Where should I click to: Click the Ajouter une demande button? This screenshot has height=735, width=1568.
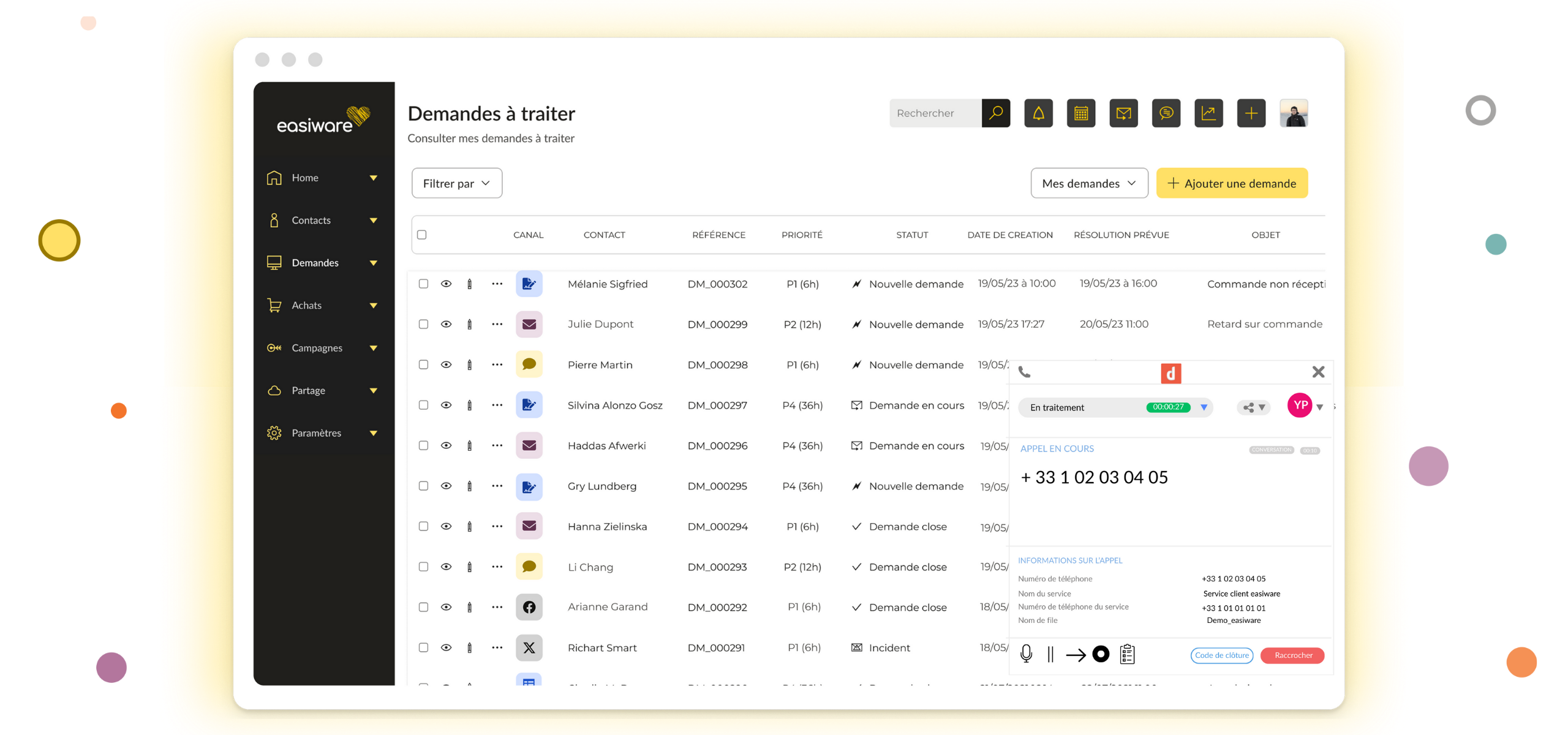point(1231,183)
